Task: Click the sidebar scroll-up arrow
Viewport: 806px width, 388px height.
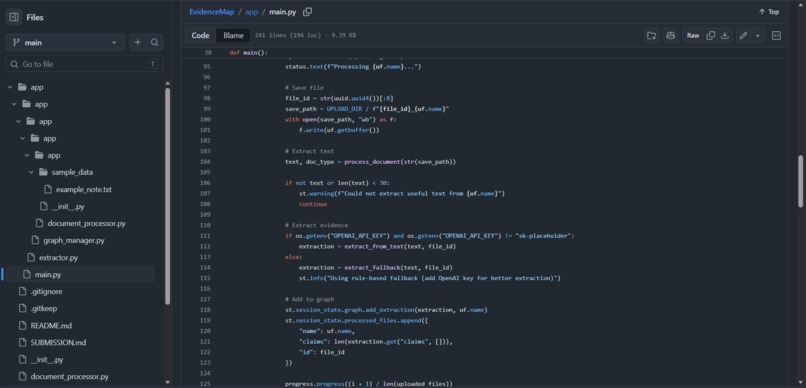Action: click(x=167, y=83)
